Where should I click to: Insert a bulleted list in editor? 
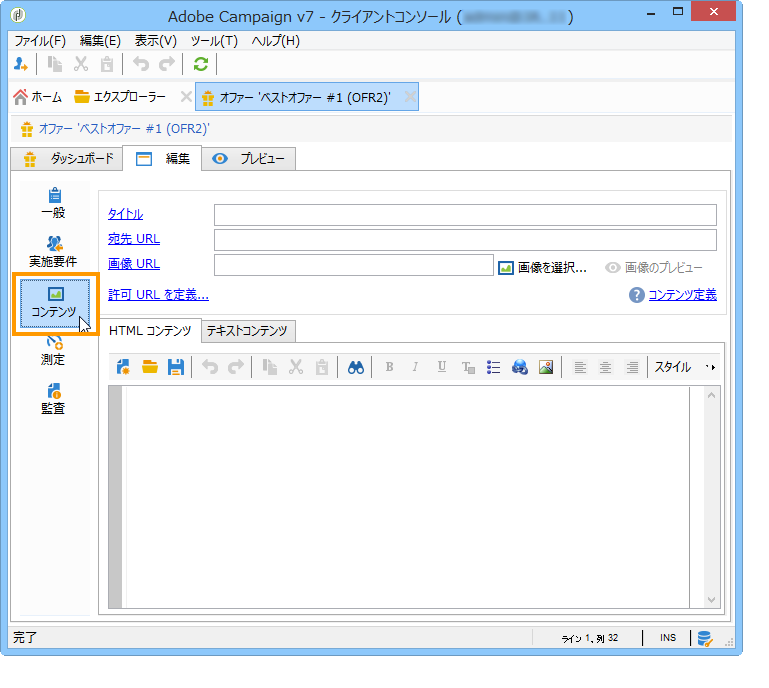494,367
